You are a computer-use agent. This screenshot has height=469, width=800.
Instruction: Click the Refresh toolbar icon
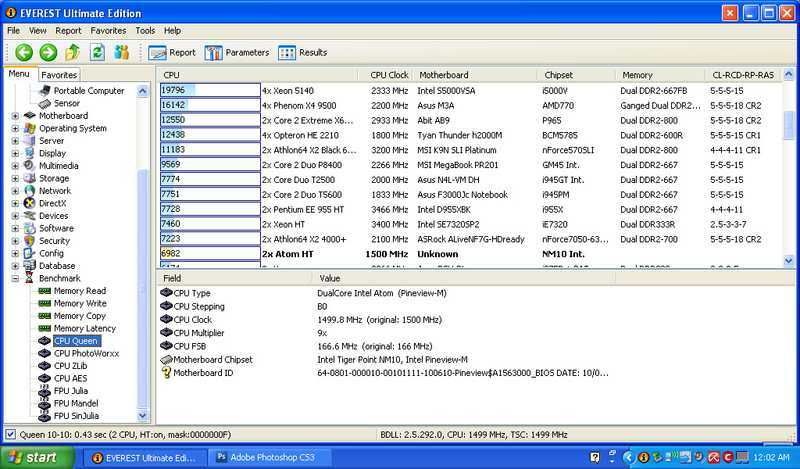click(97, 52)
